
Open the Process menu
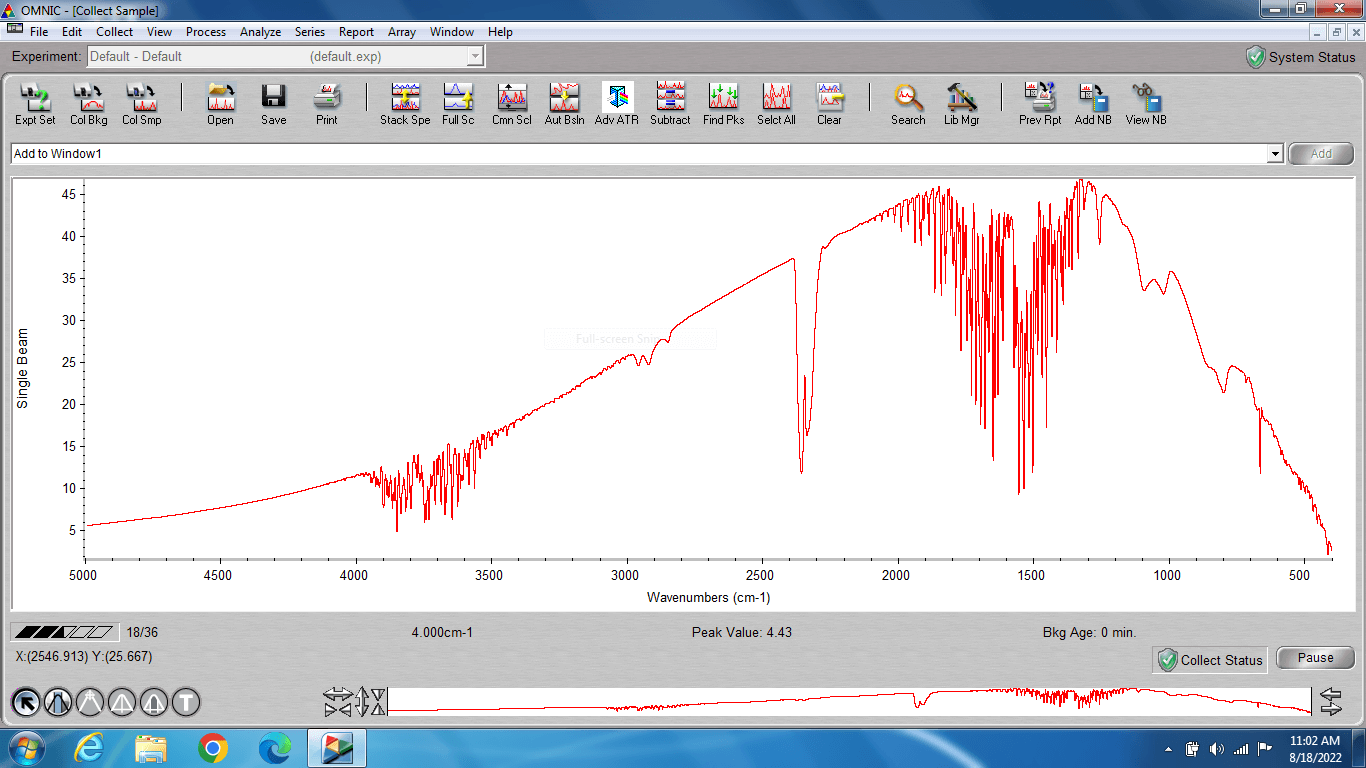(x=205, y=31)
